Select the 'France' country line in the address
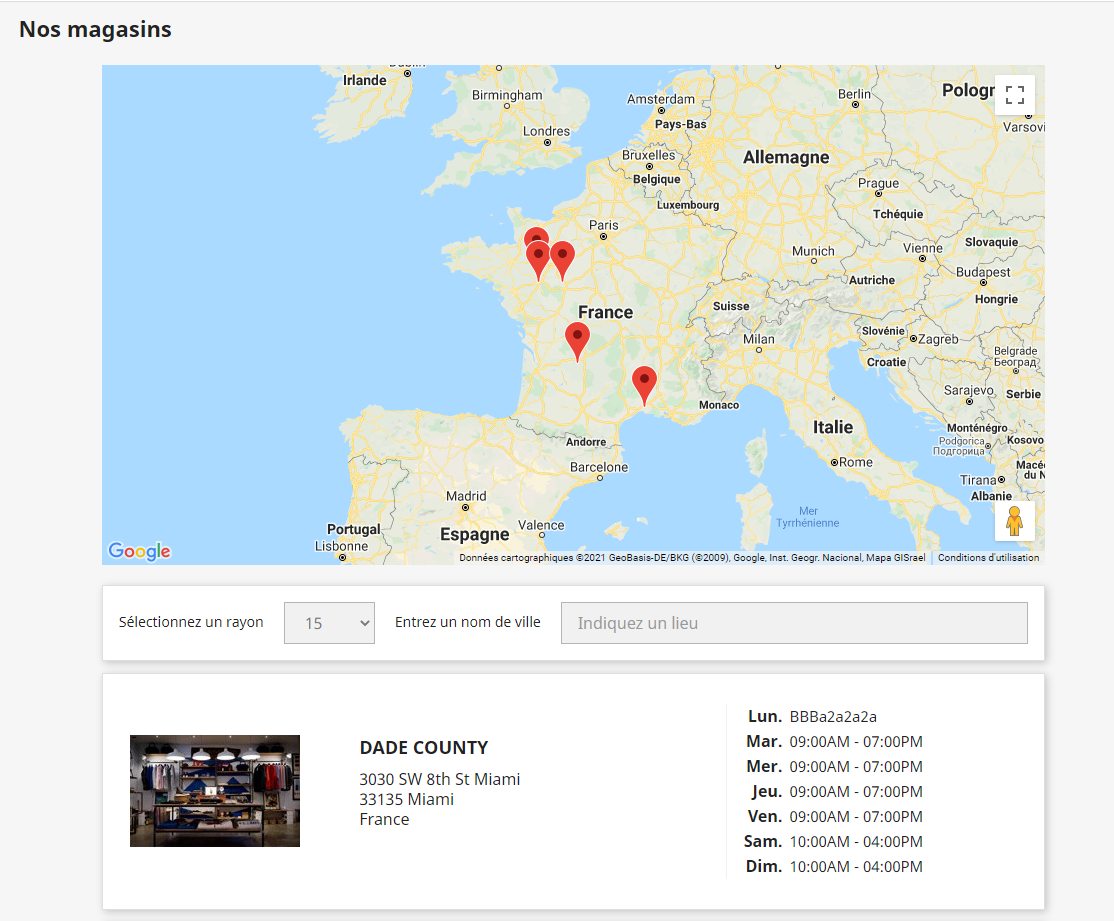 pos(384,819)
